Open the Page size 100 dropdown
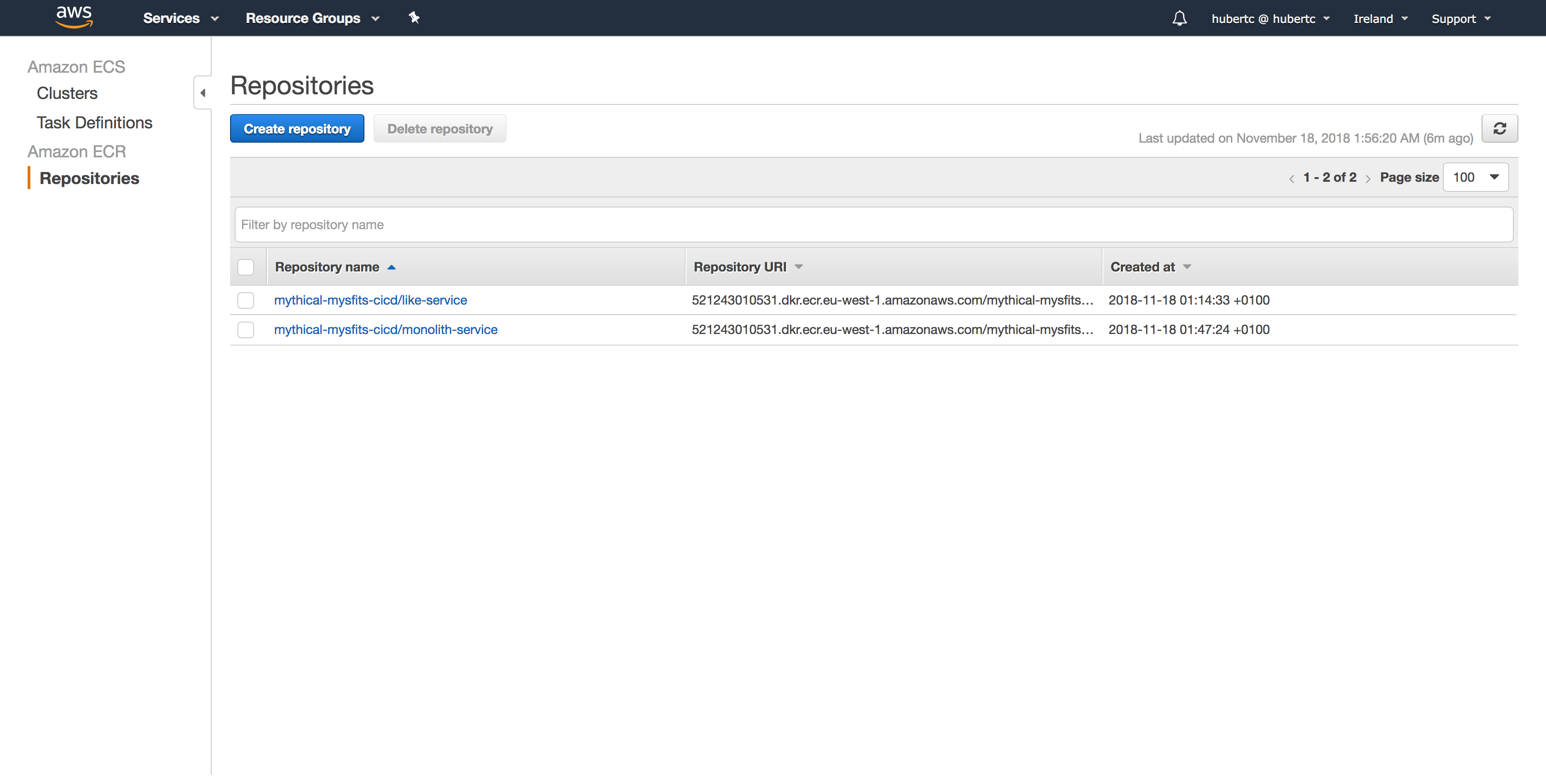This screenshot has width=1546, height=784. pos(1475,177)
